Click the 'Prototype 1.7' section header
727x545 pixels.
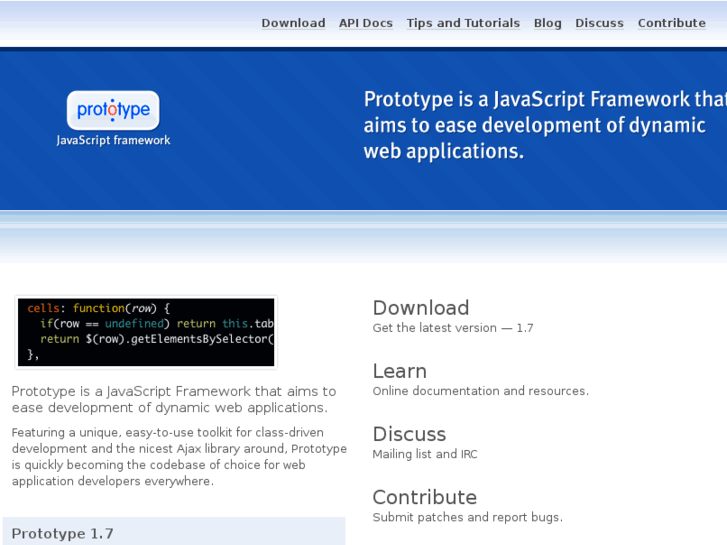(x=63, y=533)
